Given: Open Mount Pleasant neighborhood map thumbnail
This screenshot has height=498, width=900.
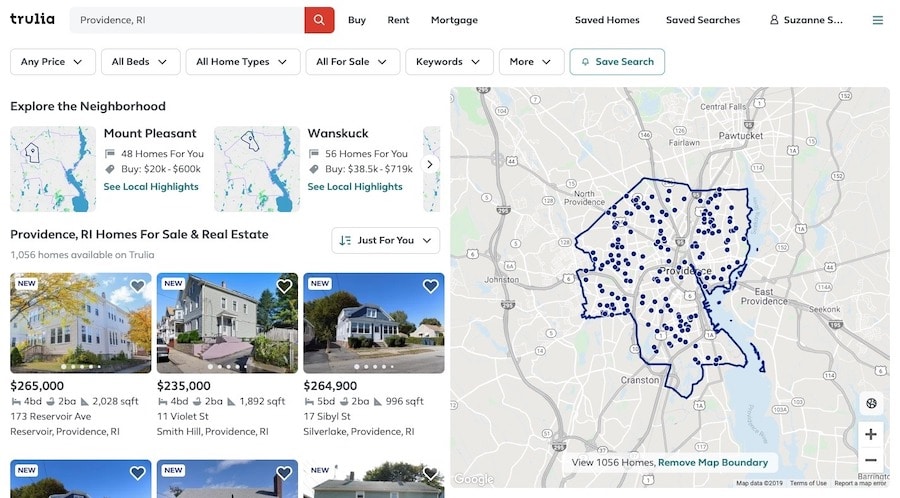Looking at the screenshot, I should (53, 168).
